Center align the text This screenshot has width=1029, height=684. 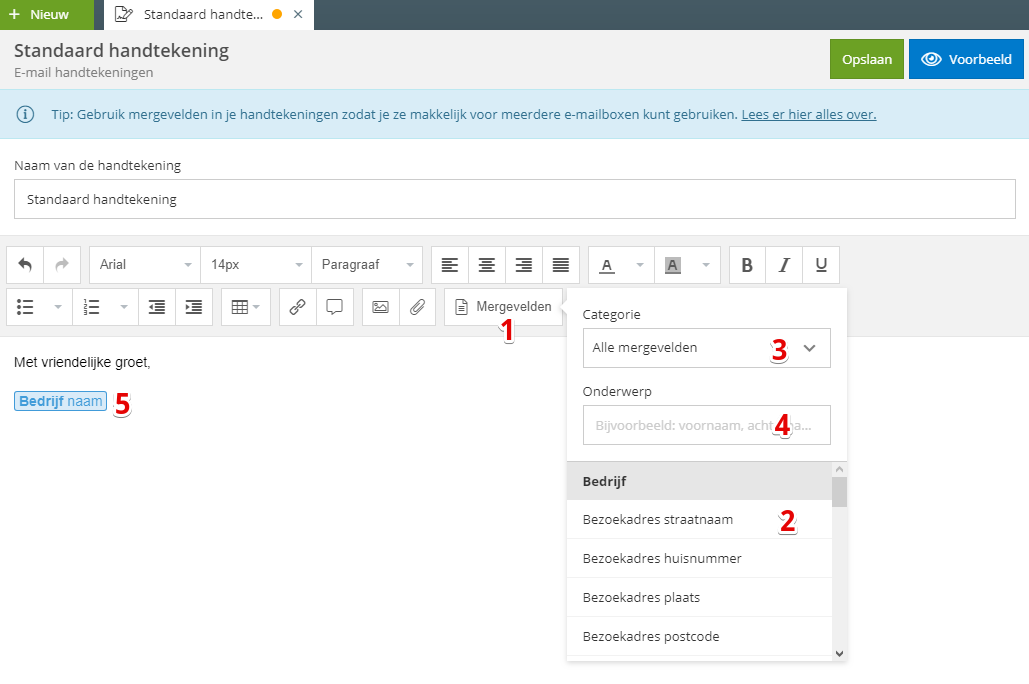[x=486, y=265]
